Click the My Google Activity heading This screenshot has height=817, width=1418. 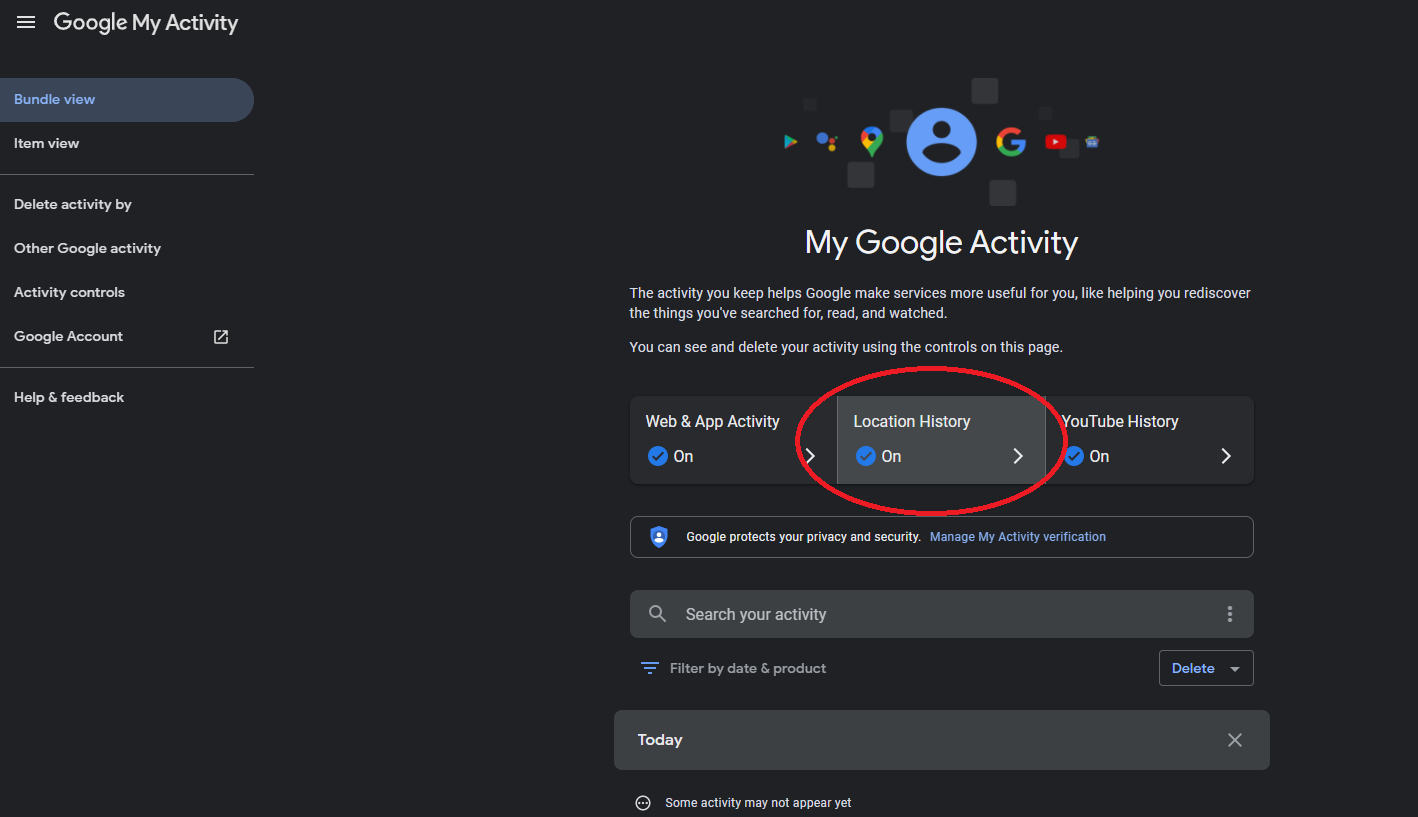click(941, 243)
